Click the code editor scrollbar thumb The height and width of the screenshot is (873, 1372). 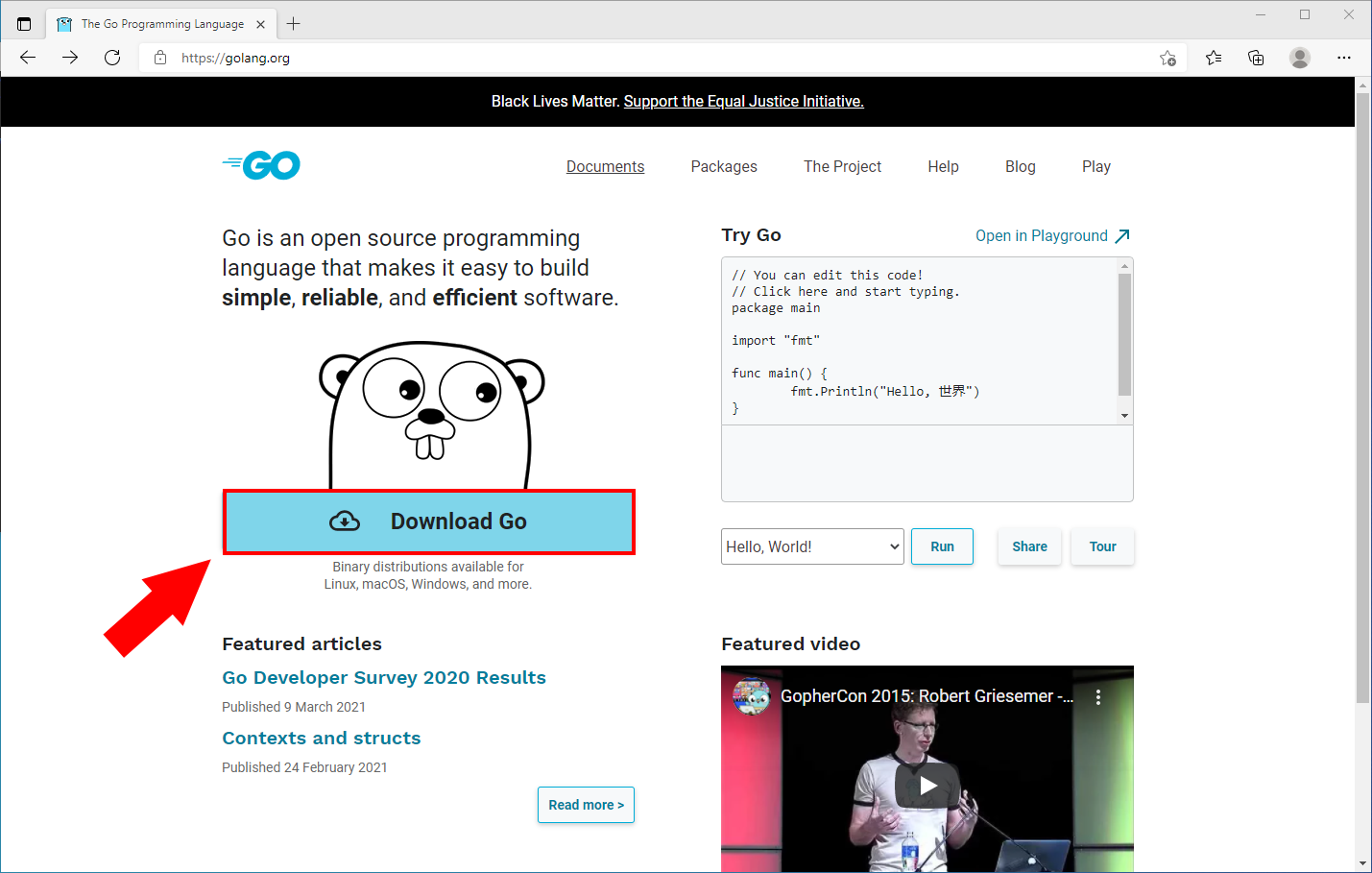point(1124,334)
